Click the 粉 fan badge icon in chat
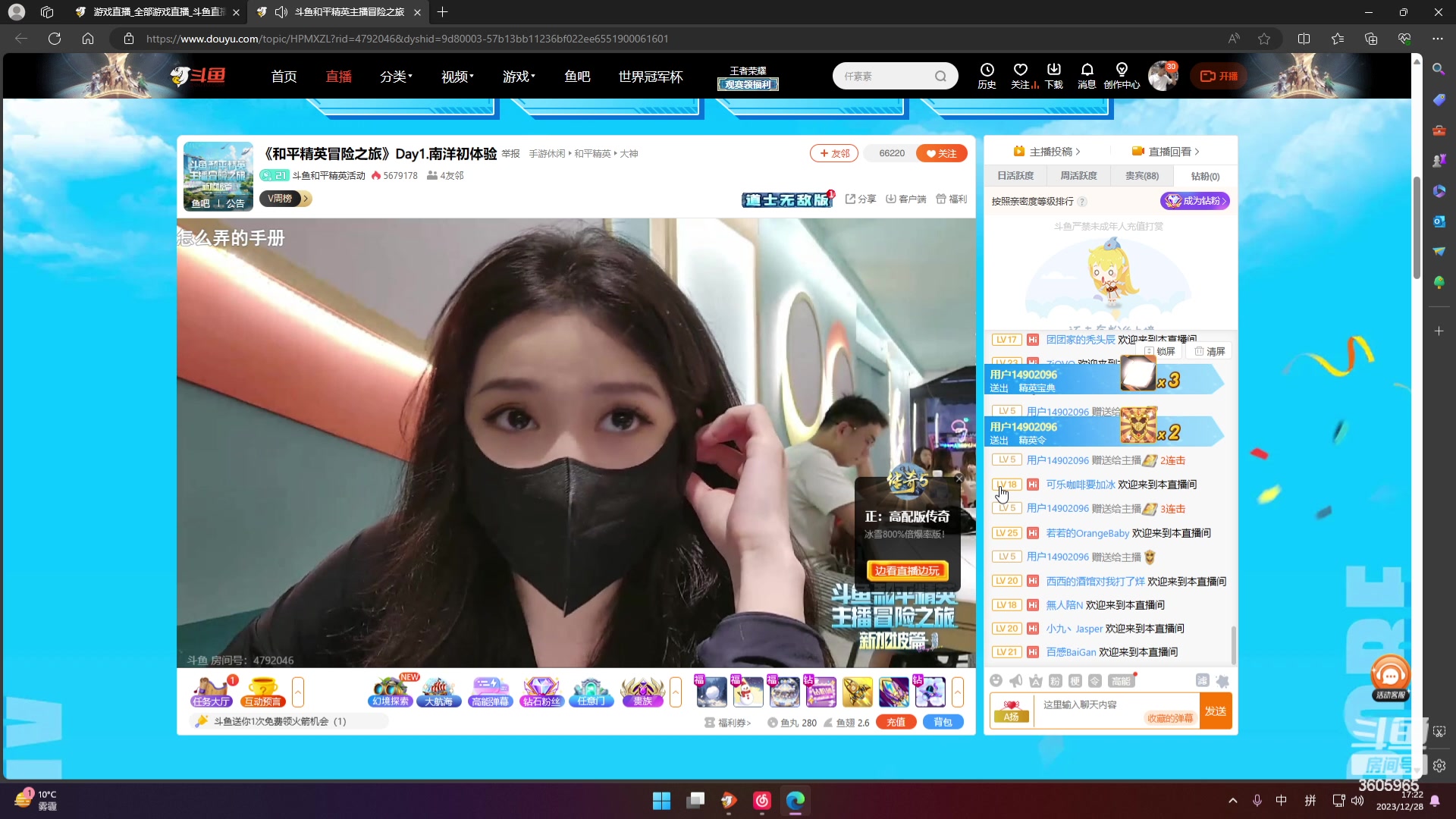 tap(1055, 680)
